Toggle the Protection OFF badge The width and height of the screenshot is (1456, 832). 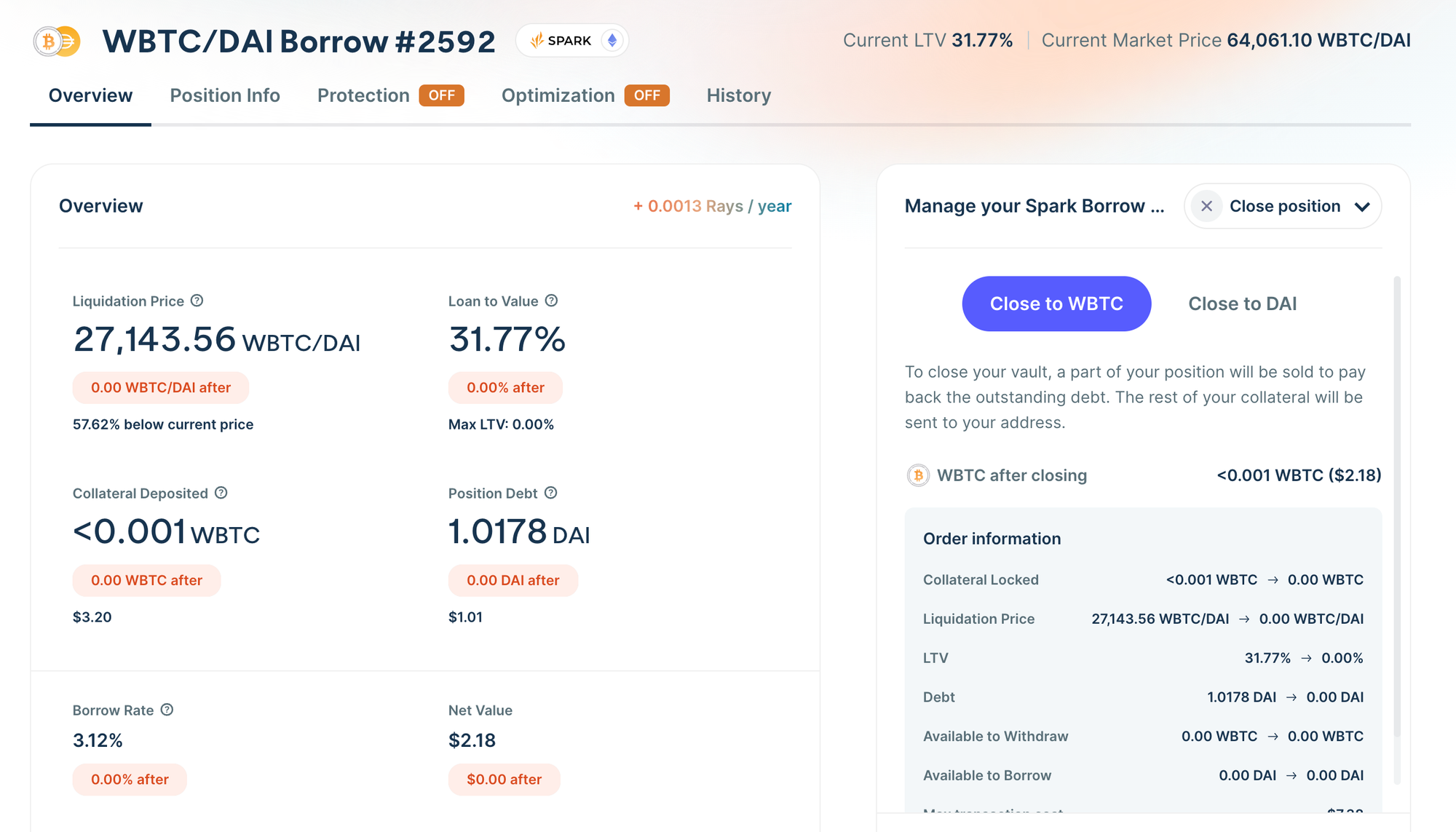pyautogui.click(x=441, y=95)
